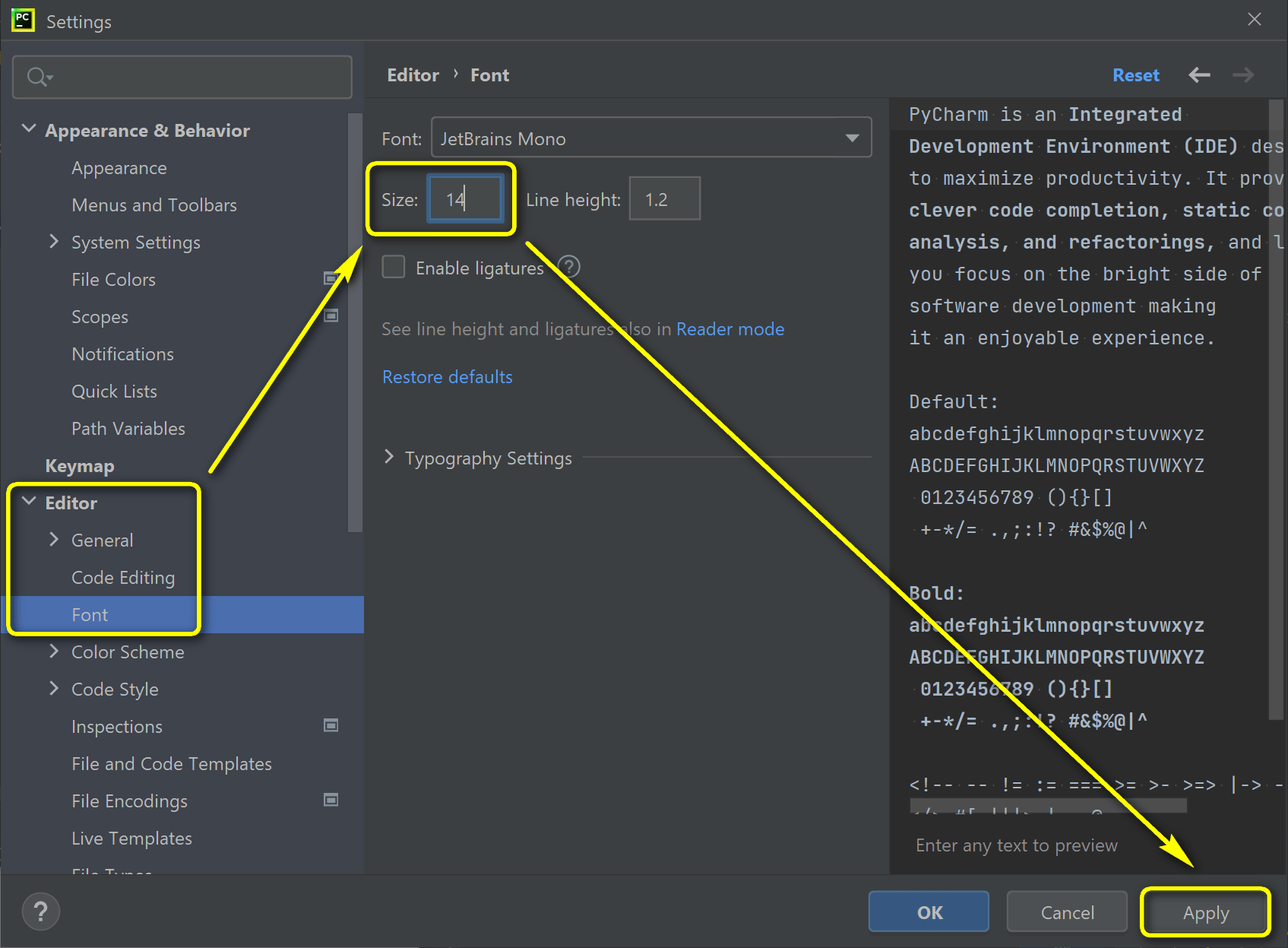
Task: Click 'Enter any text to preview' hint
Action: (1017, 845)
